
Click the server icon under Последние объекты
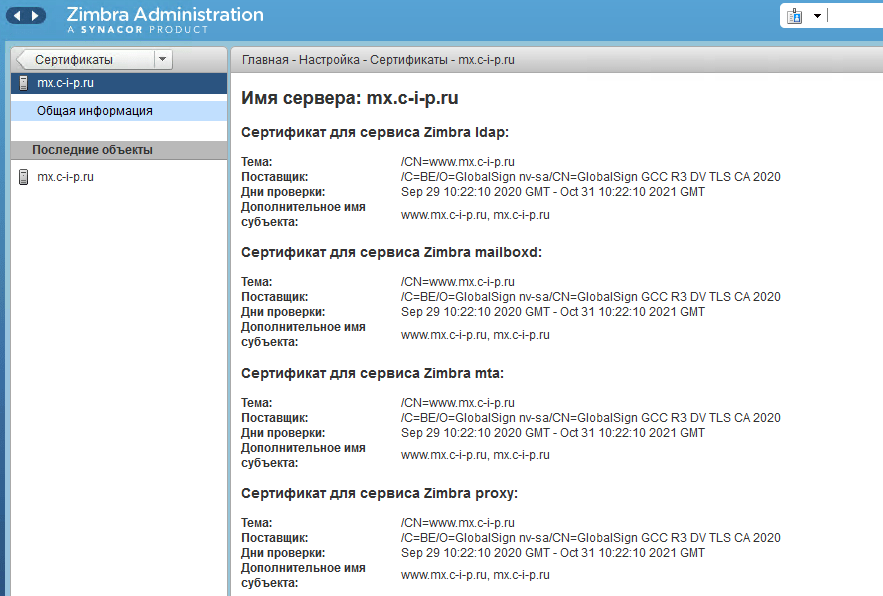(x=23, y=177)
